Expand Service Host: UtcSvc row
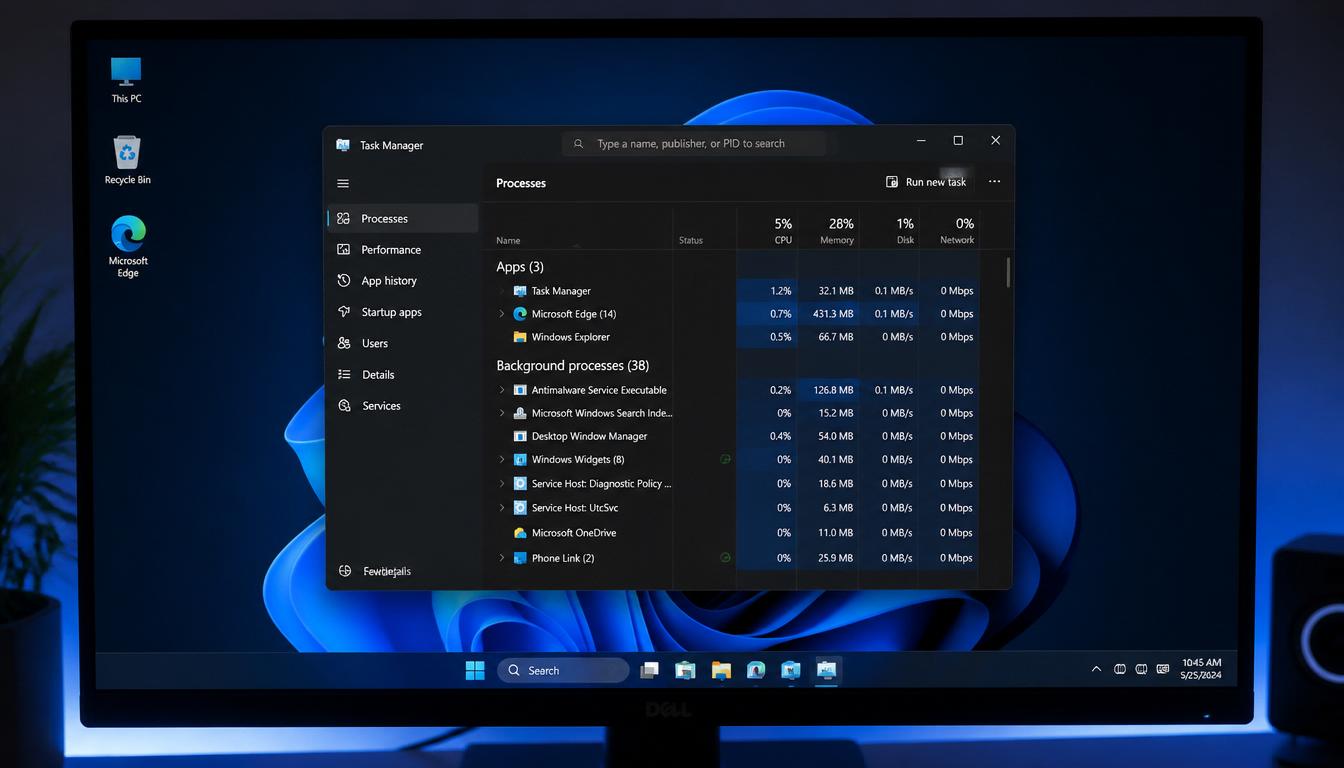The image size is (1344, 768). pos(502,508)
